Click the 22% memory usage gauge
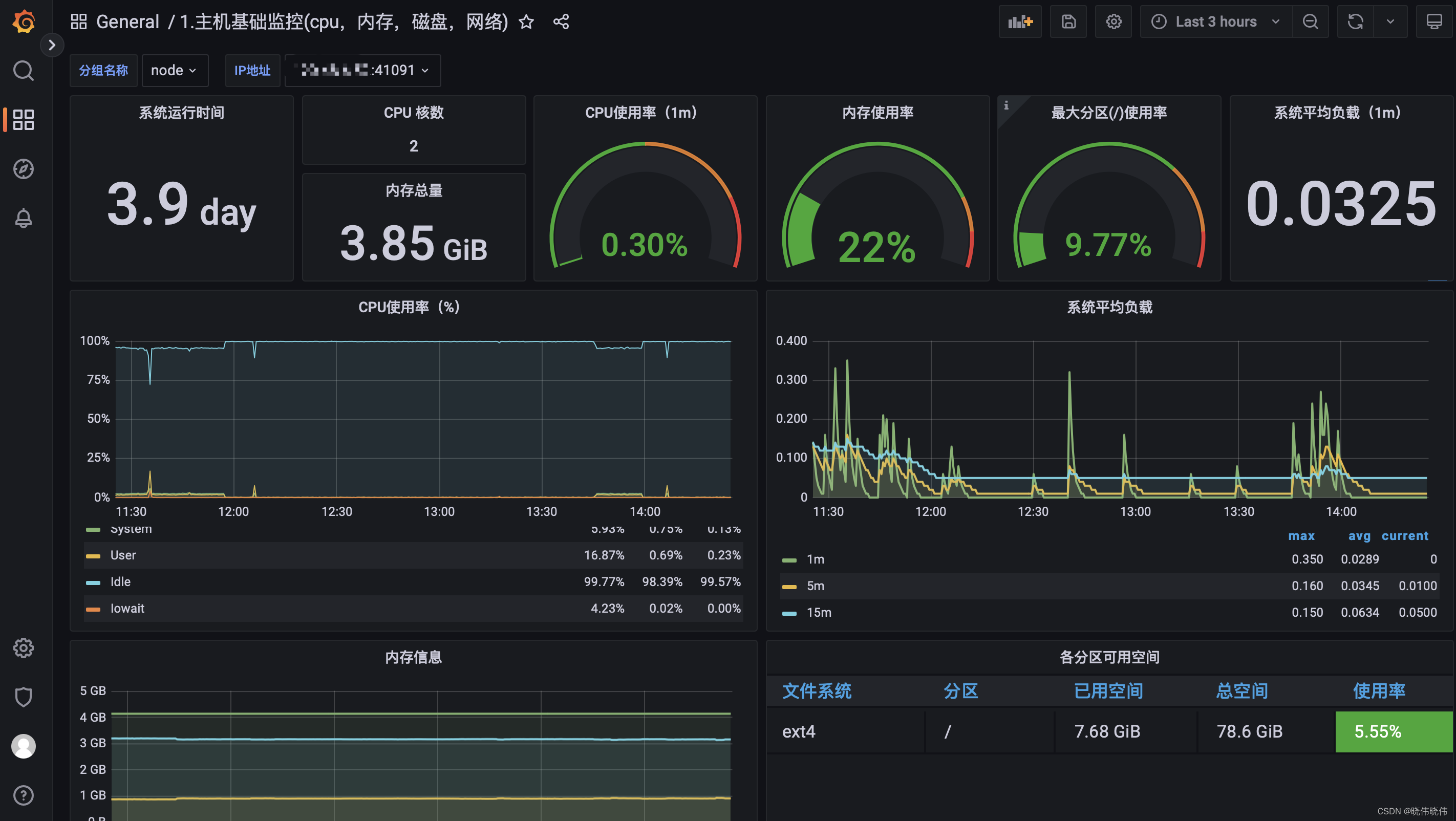The height and width of the screenshot is (821, 1456). (877, 205)
